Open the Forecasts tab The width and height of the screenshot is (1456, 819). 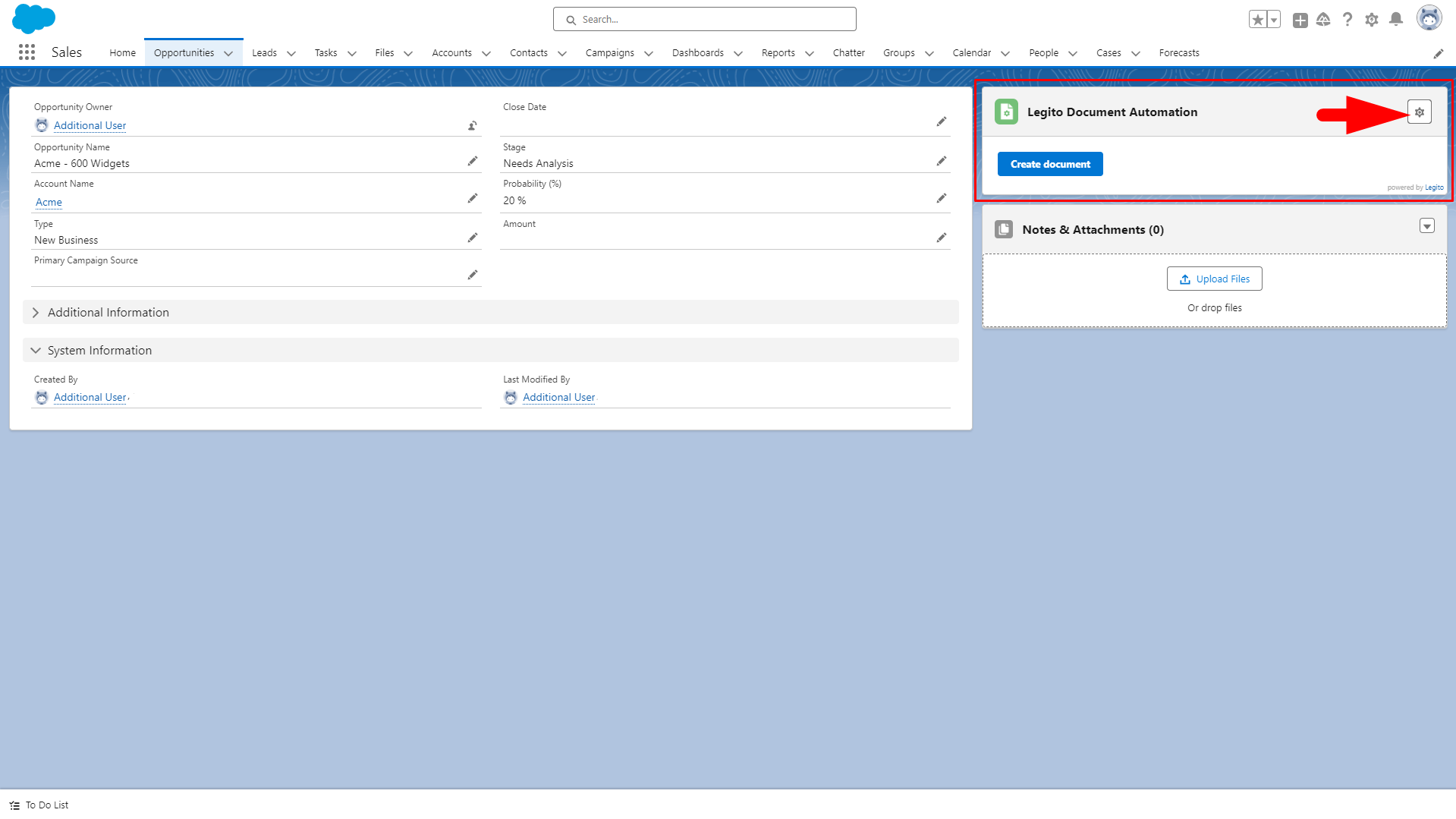(x=1179, y=52)
